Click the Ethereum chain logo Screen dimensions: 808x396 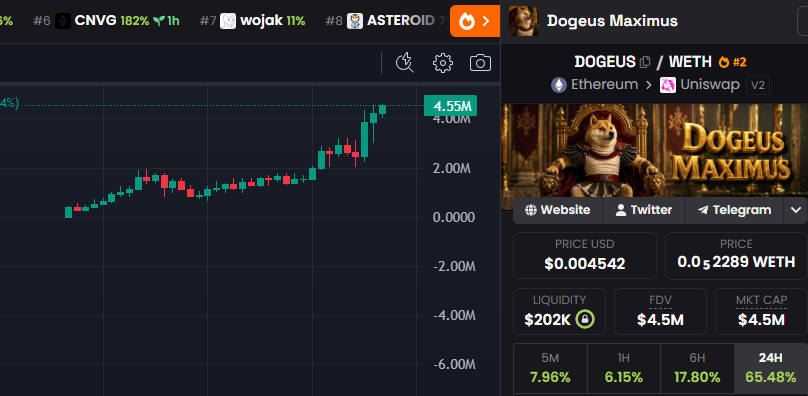[x=559, y=85]
